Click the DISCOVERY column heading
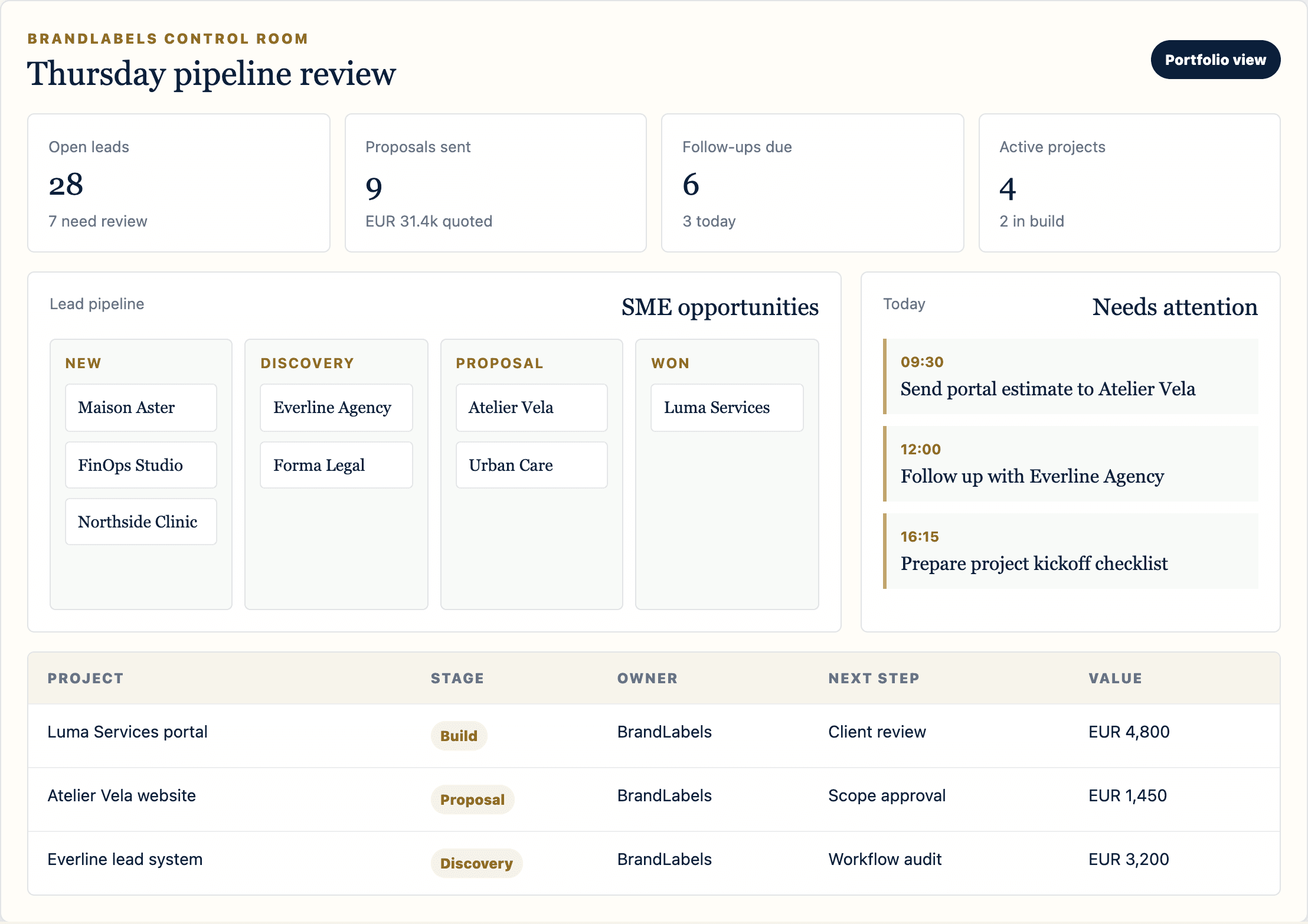The image size is (1308, 924). (308, 363)
